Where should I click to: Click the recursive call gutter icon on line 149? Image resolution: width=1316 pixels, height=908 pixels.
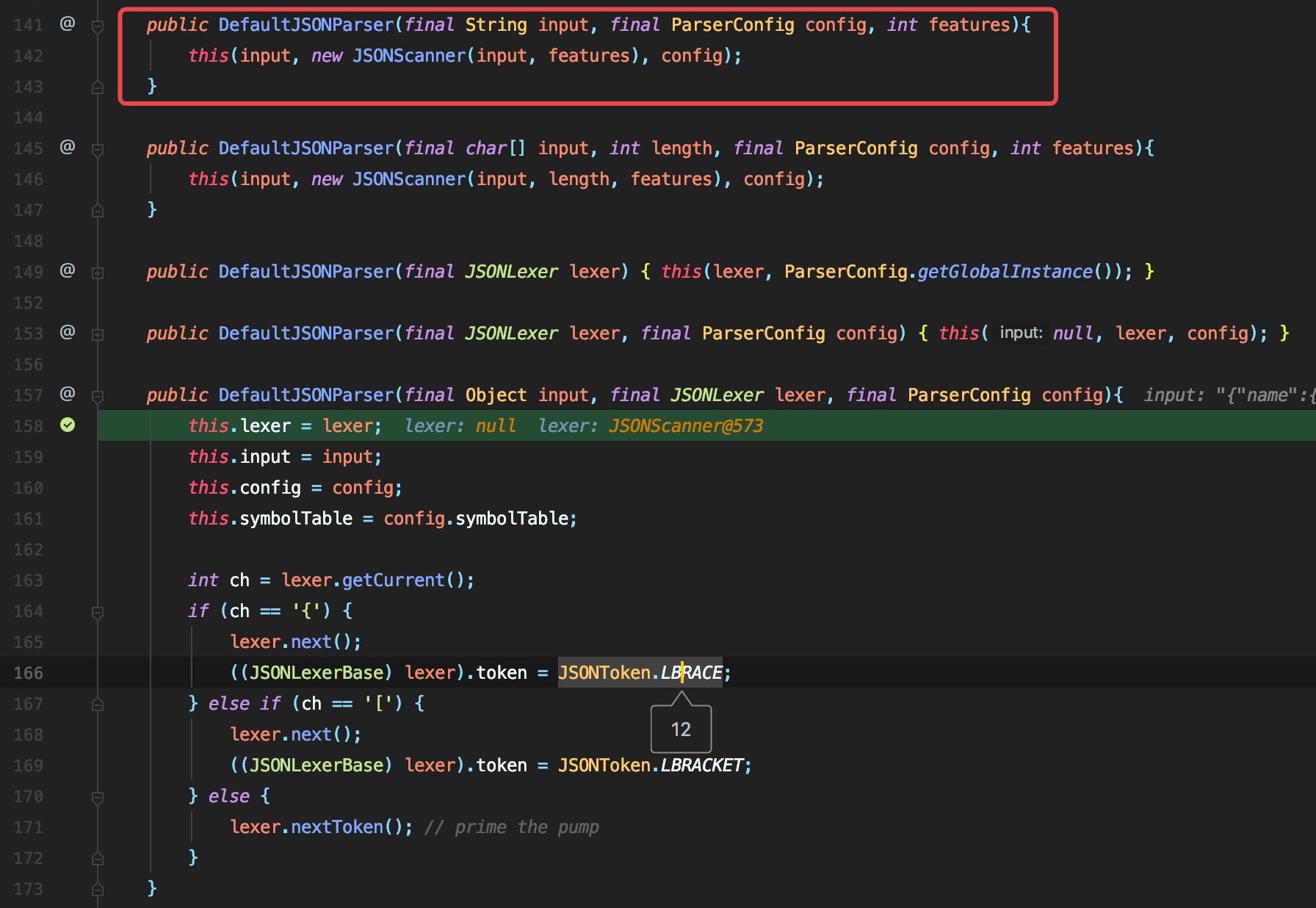point(68,271)
